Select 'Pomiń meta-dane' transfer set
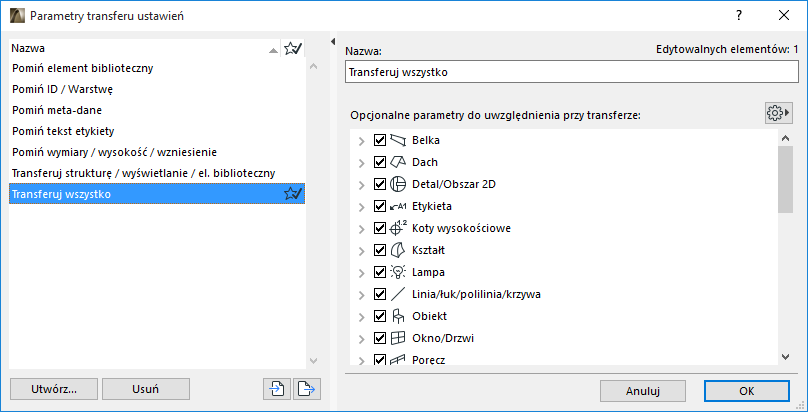 pyautogui.click(x=57, y=110)
